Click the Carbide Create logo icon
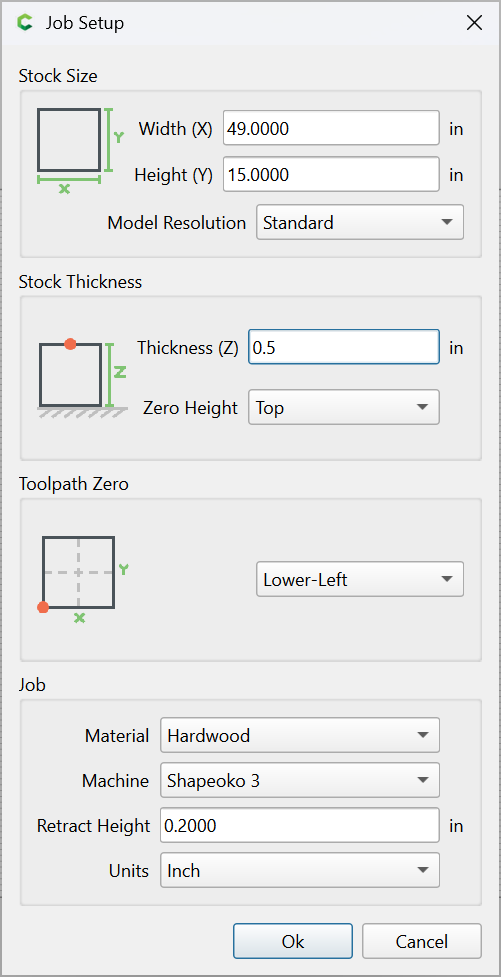501x977 pixels. click(x=25, y=23)
